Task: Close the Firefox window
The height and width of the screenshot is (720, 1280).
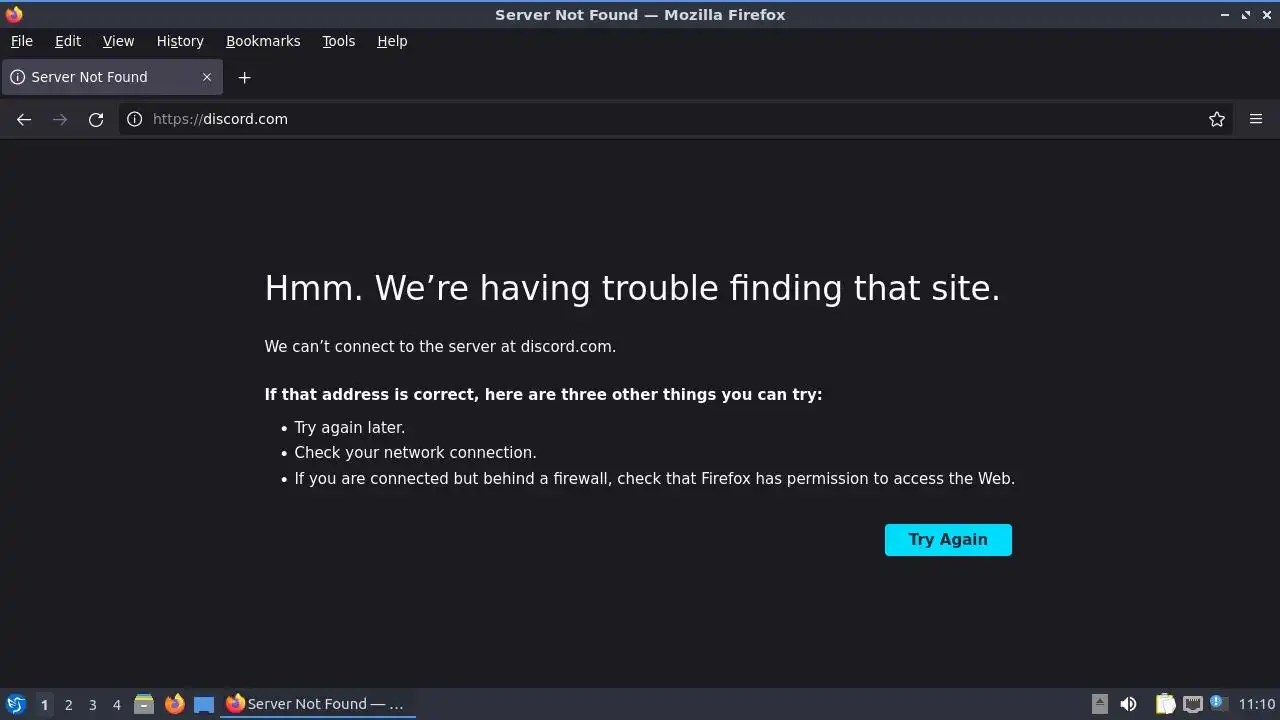Action: 1266,15
